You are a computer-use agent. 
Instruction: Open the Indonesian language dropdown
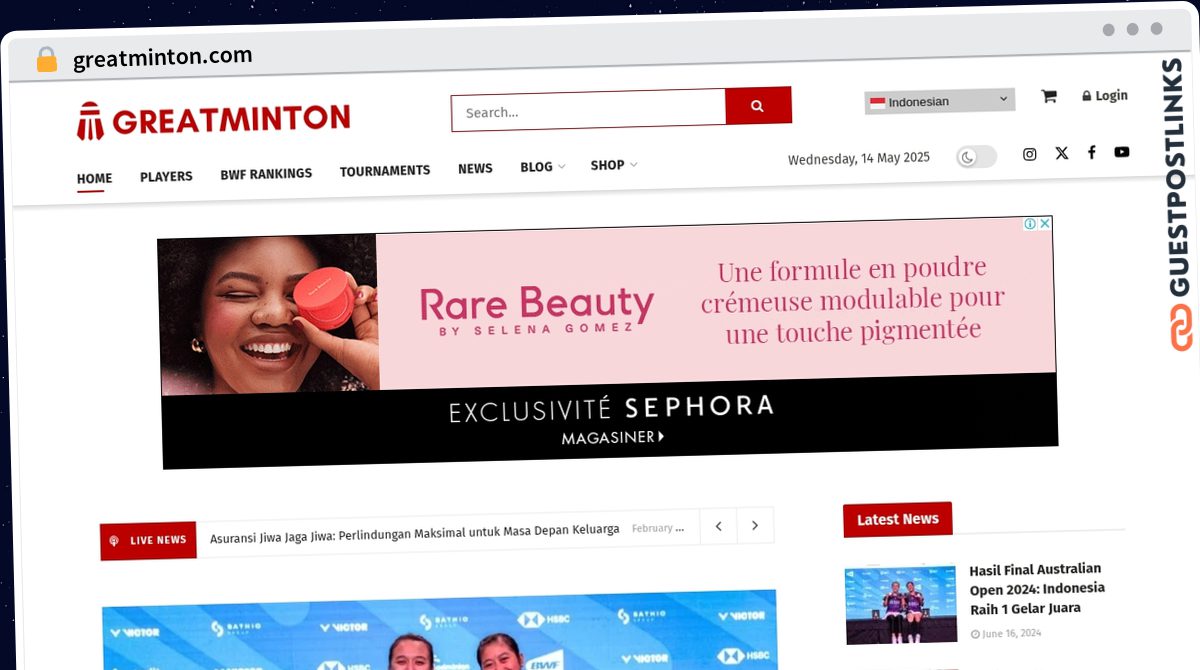coord(939,100)
